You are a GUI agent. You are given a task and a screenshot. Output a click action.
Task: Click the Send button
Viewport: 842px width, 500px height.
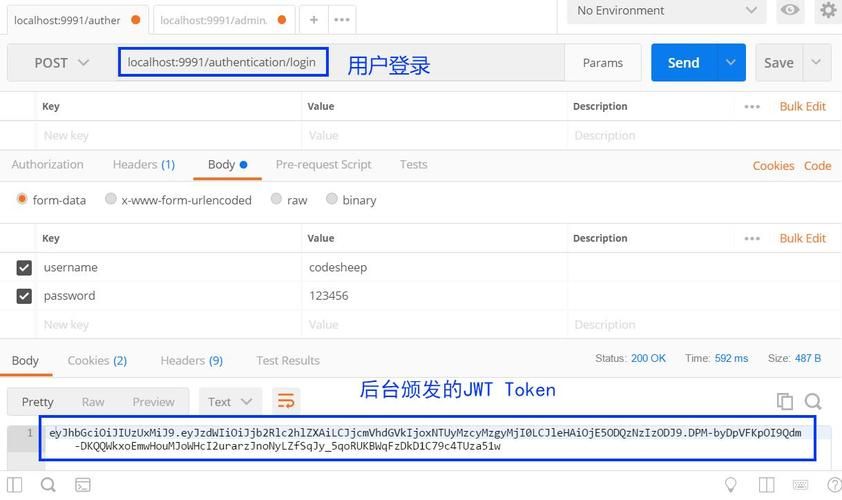coord(684,62)
